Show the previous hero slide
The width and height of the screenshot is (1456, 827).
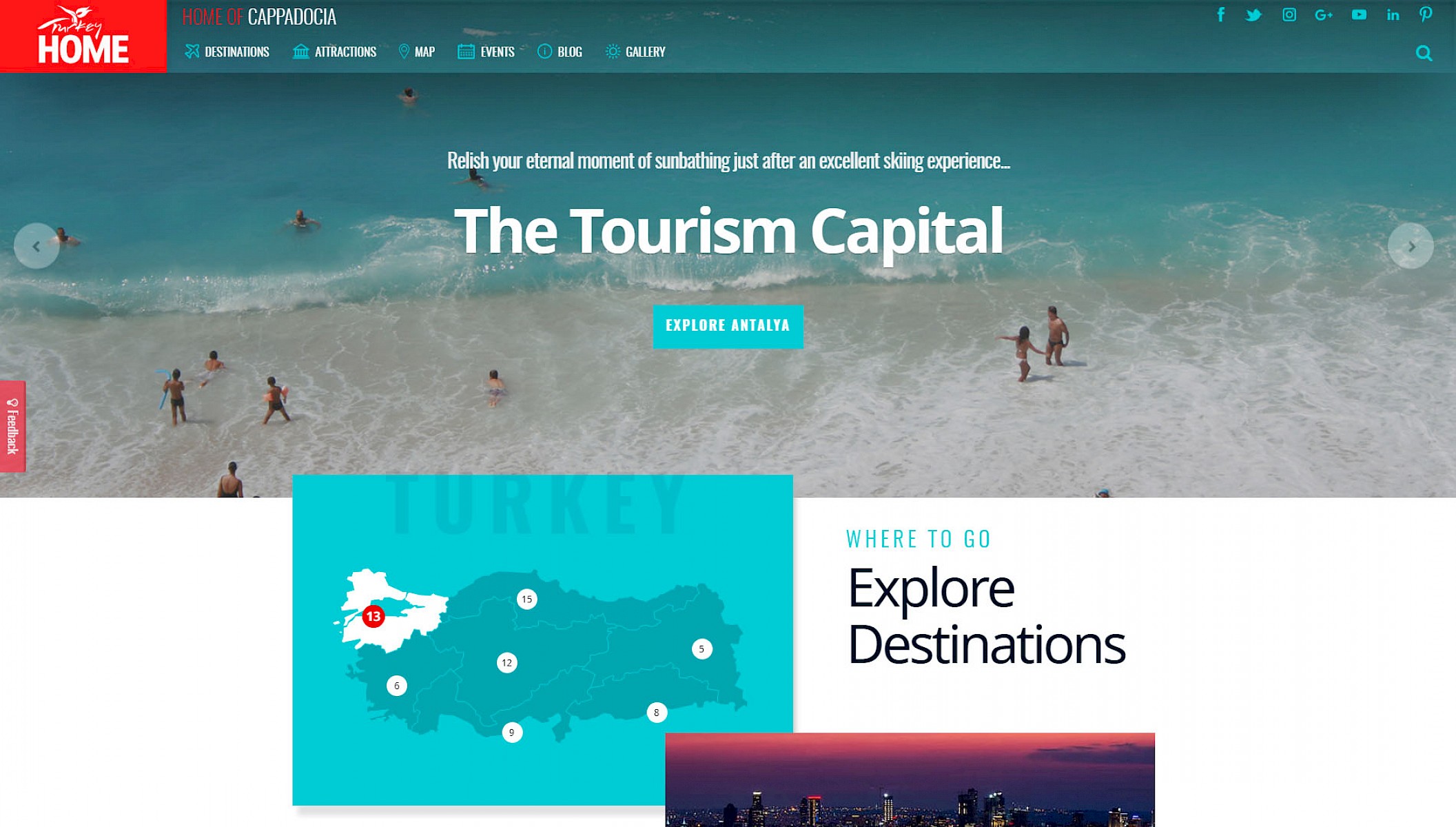click(37, 246)
